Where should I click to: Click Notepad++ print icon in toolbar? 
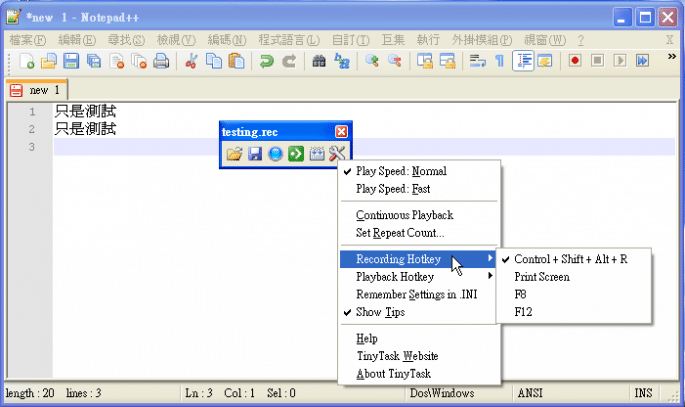[x=160, y=62]
